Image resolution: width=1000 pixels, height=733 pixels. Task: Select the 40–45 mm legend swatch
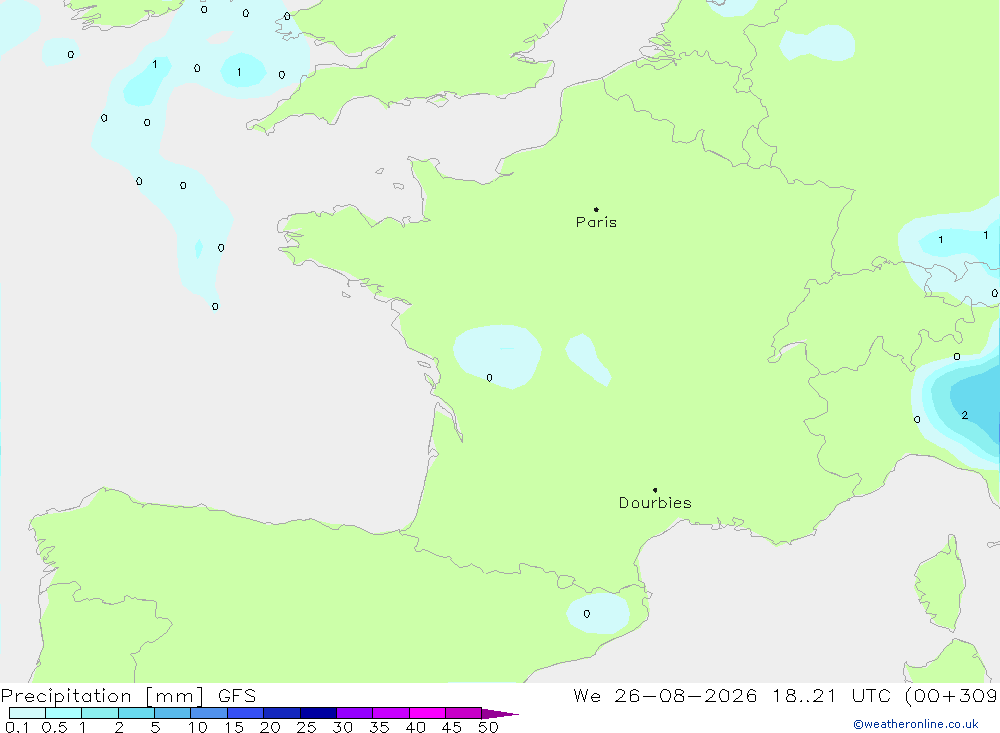click(427, 713)
